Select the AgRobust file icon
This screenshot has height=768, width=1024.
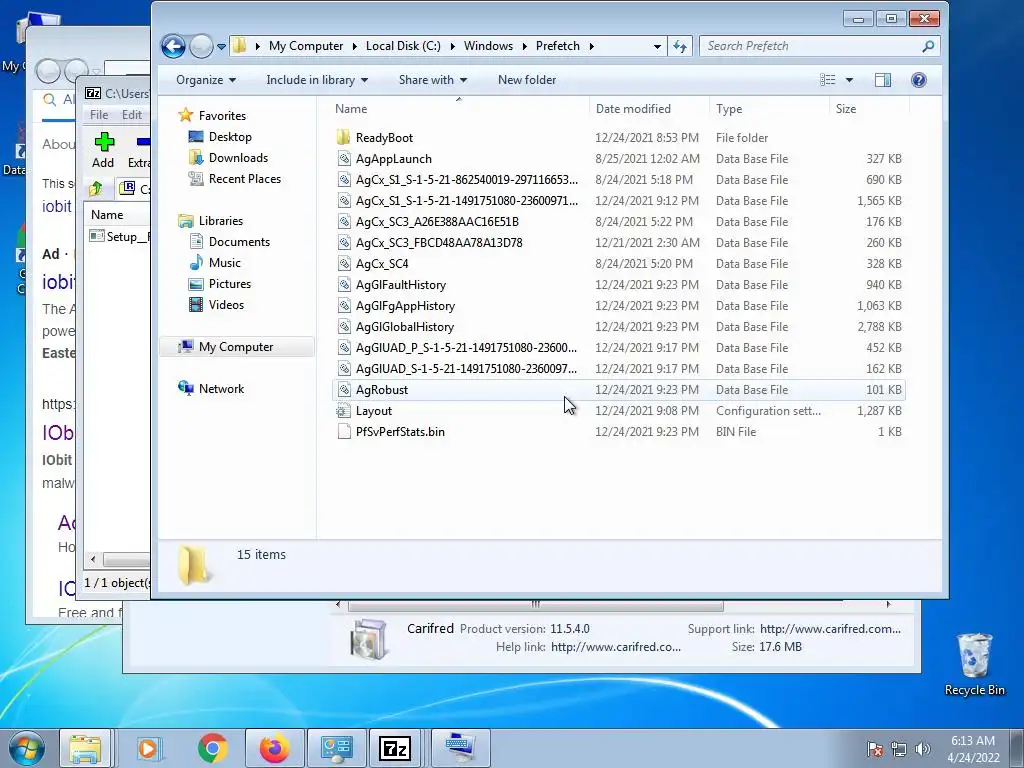click(344, 390)
